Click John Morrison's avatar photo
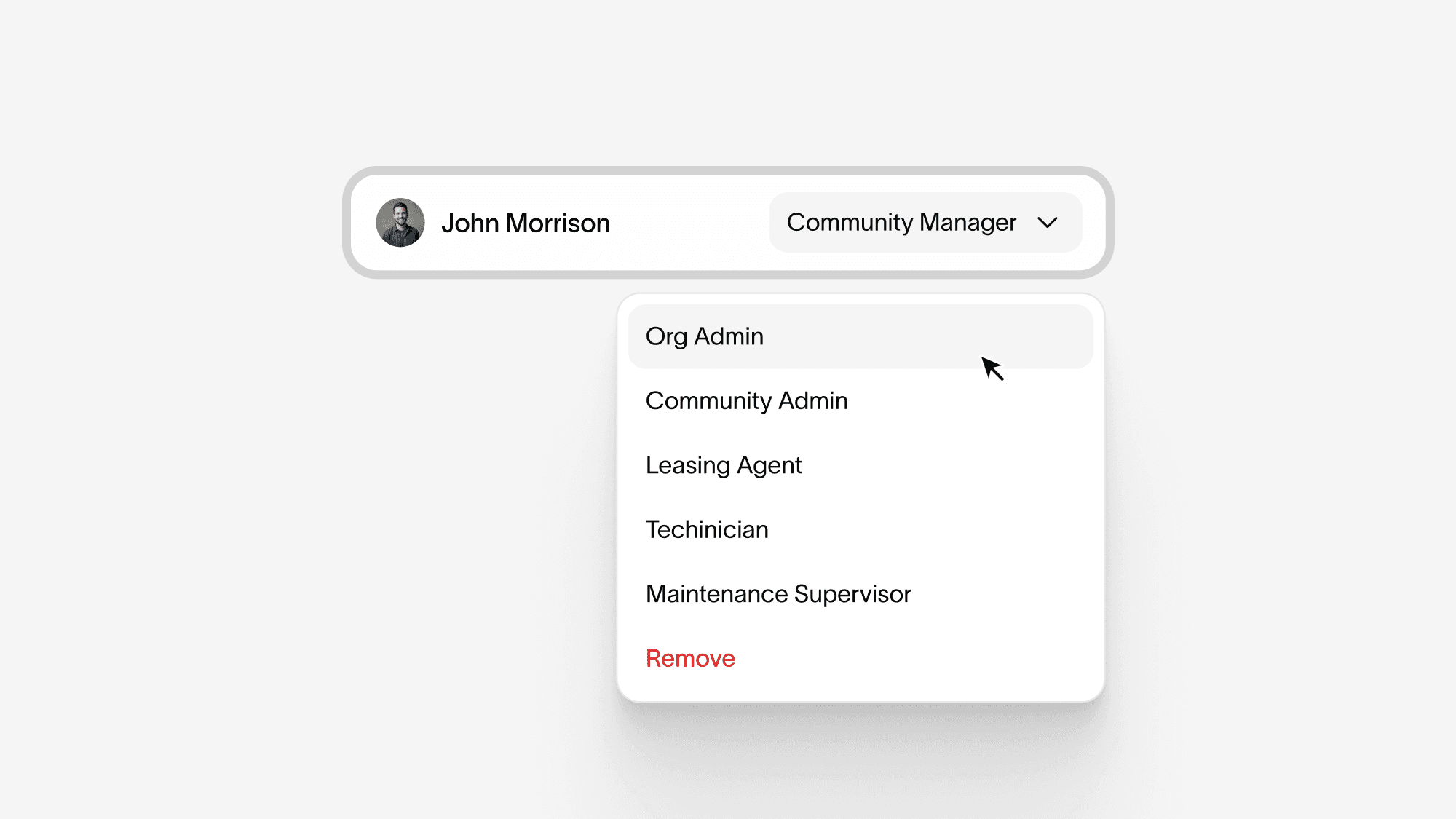This screenshot has width=1456, height=819. (x=400, y=223)
